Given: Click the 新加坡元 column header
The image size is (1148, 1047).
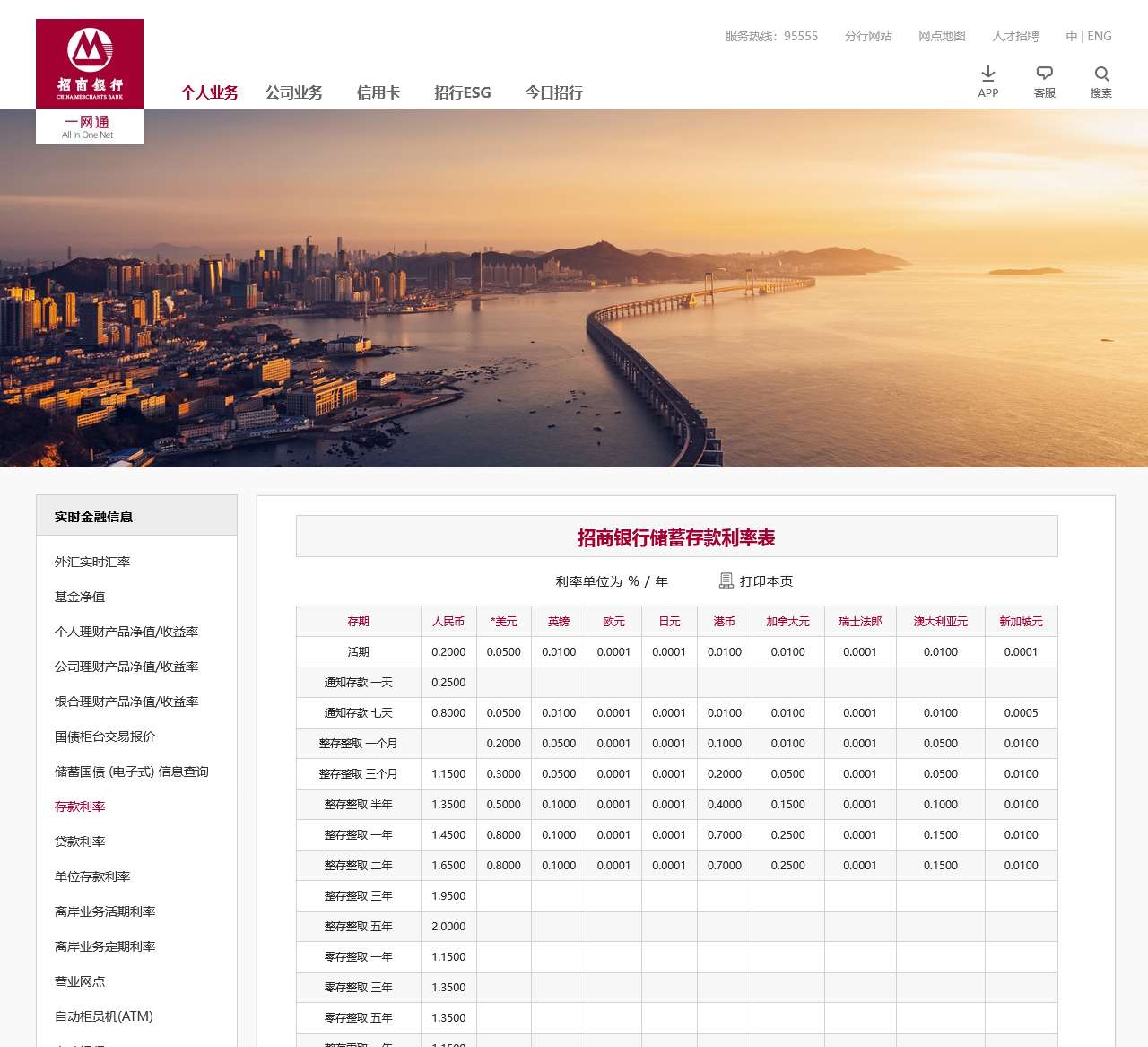Looking at the screenshot, I should point(1022,622).
